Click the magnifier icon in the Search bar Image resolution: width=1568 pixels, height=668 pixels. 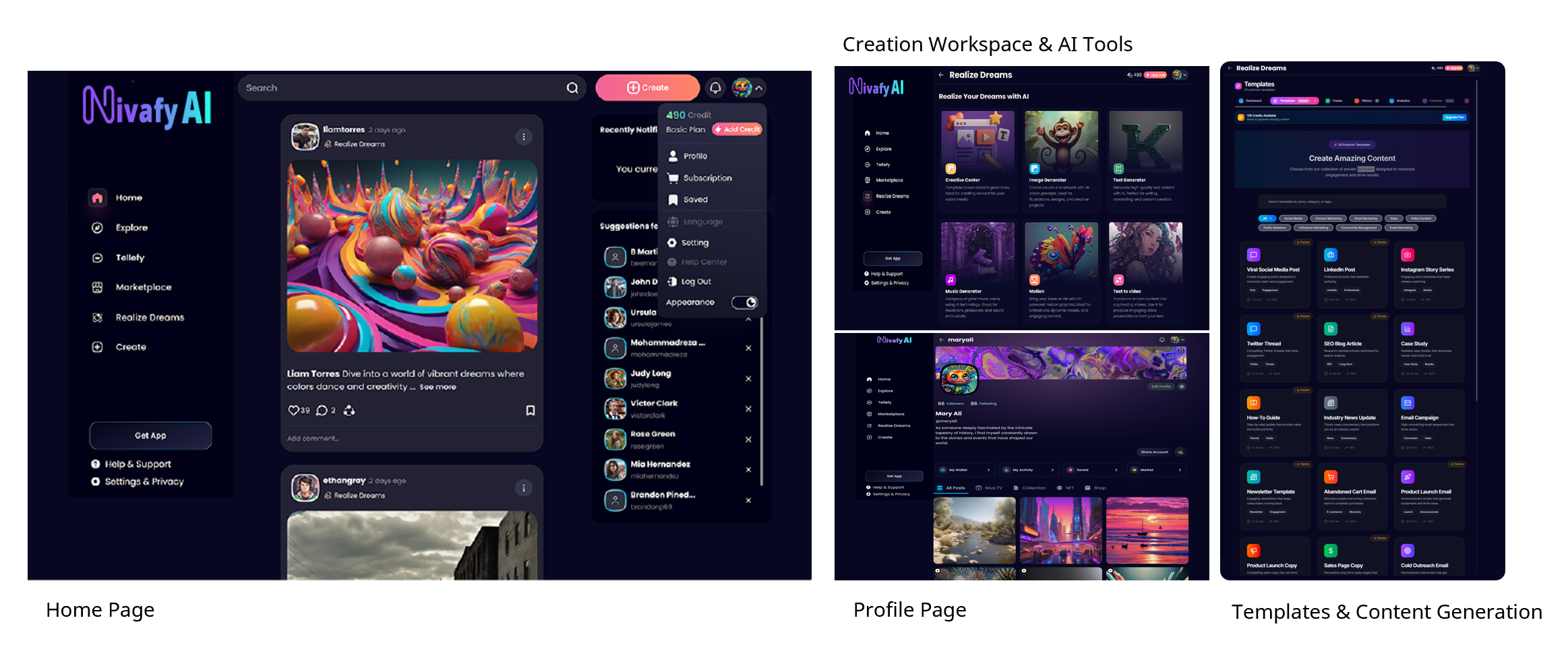[x=572, y=88]
